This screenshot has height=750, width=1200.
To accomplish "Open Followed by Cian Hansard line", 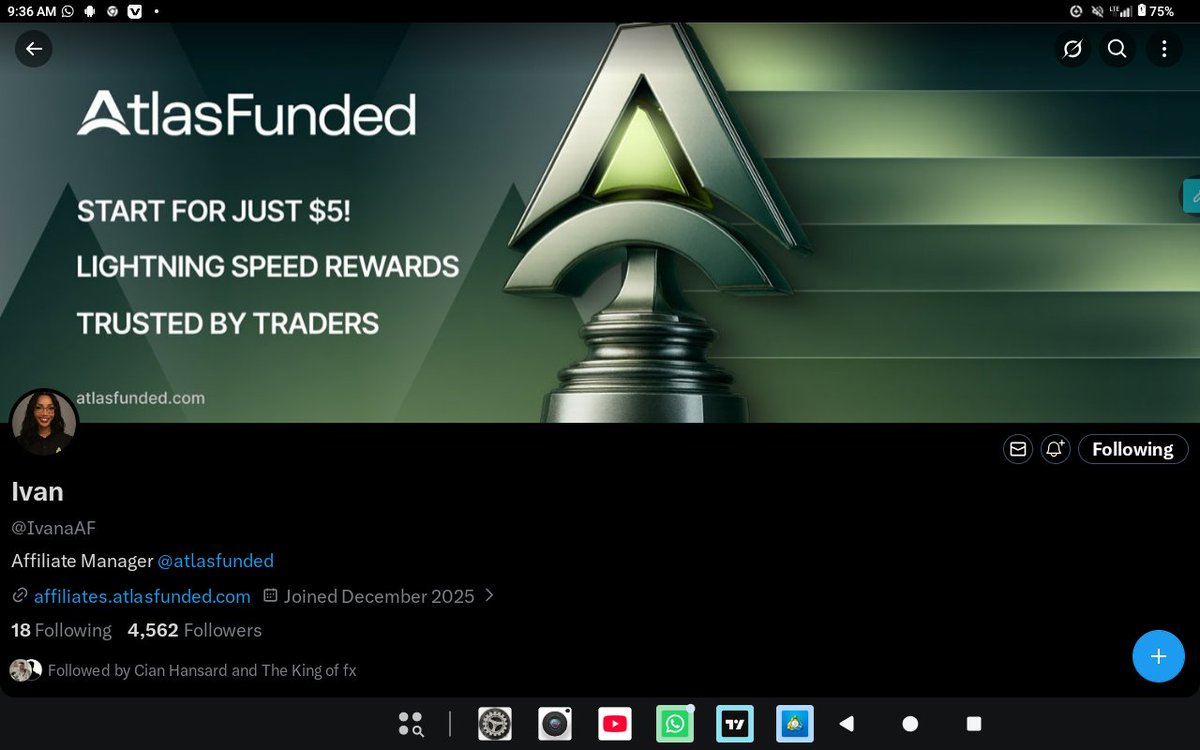I will click(x=183, y=670).
